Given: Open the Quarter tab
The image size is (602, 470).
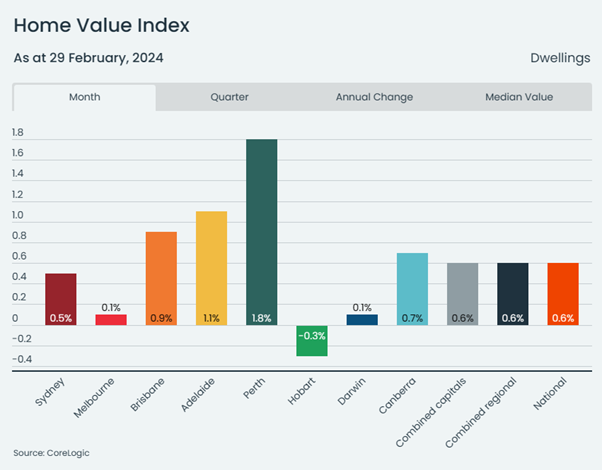Looking at the screenshot, I should [229, 97].
